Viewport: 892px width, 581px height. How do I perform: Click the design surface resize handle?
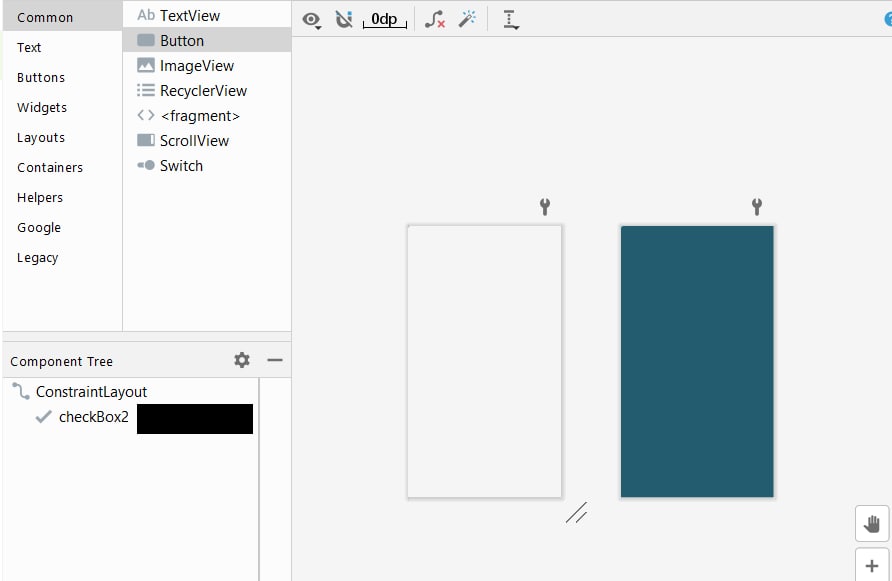[x=576, y=512]
